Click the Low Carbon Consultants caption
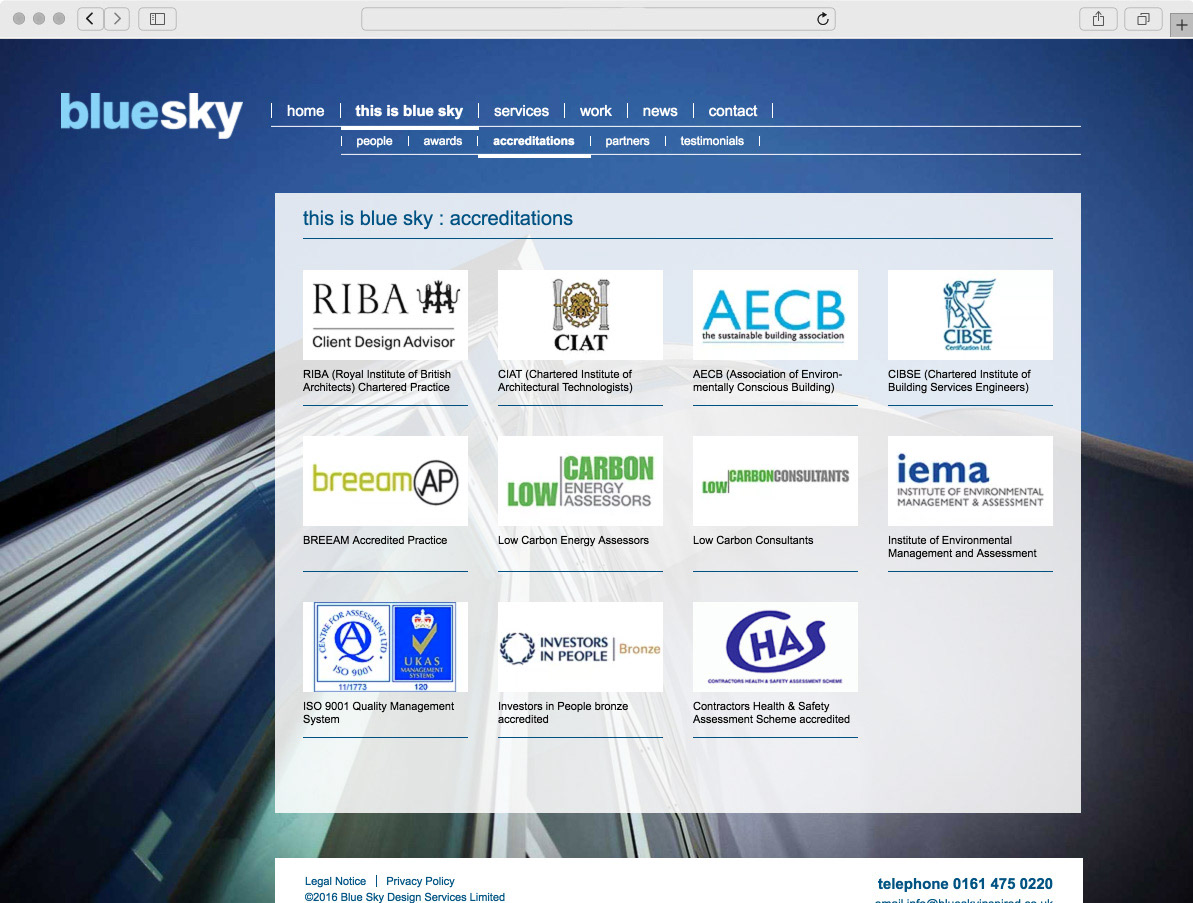The height and width of the screenshot is (903, 1193). tap(753, 540)
